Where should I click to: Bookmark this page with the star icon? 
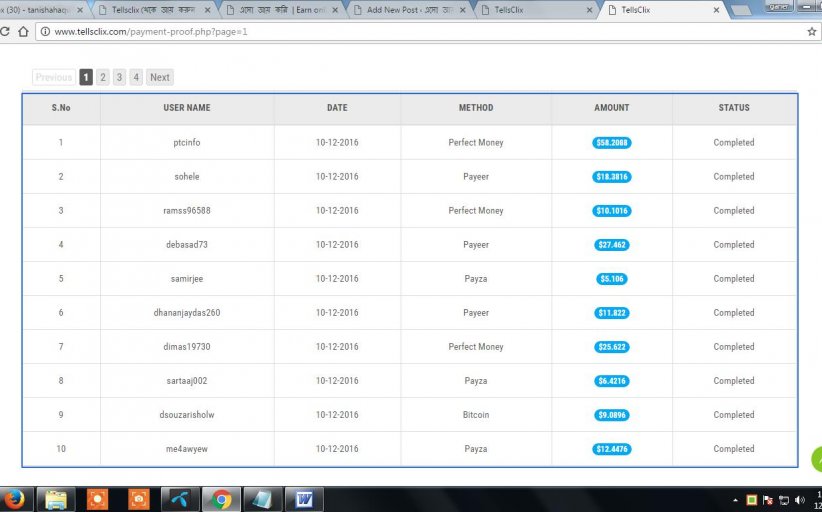[x=811, y=32]
